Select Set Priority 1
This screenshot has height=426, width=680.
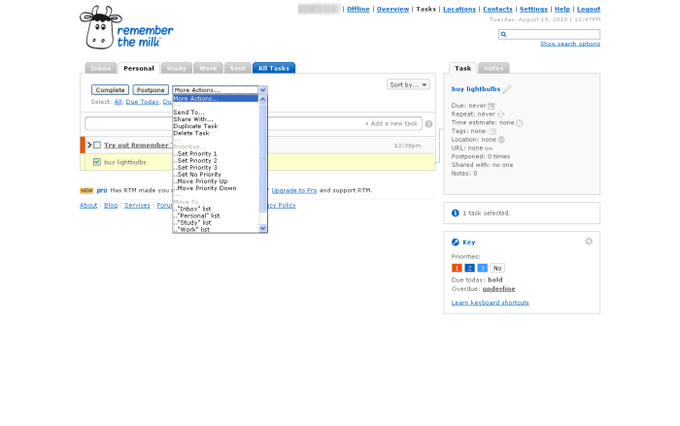click(195, 154)
